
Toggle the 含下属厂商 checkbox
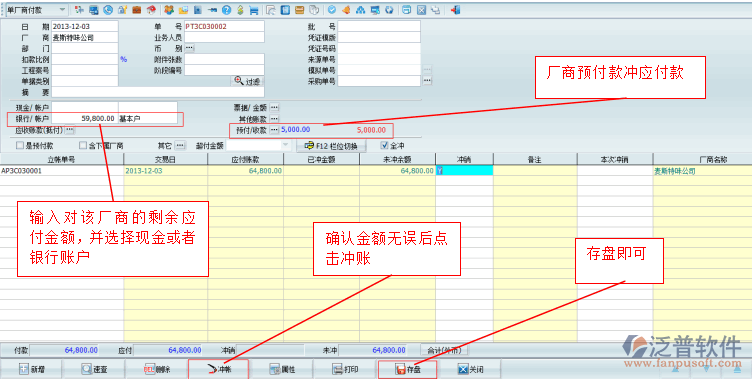coord(82,145)
